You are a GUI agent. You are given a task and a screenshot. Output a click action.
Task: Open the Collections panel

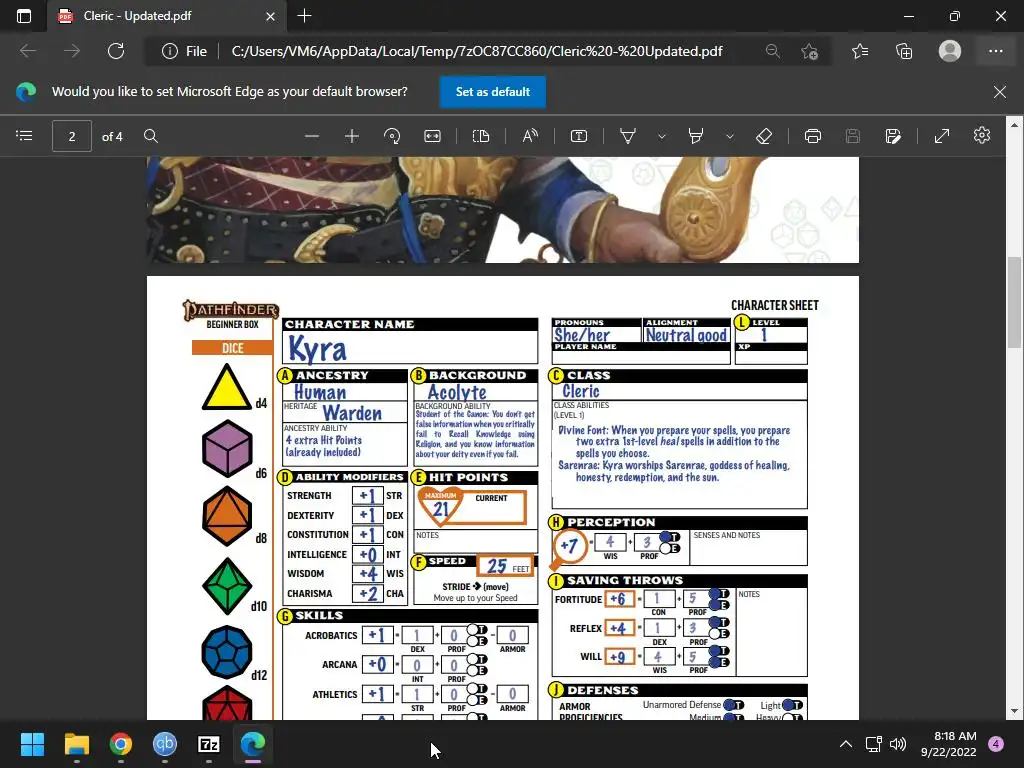904,51
